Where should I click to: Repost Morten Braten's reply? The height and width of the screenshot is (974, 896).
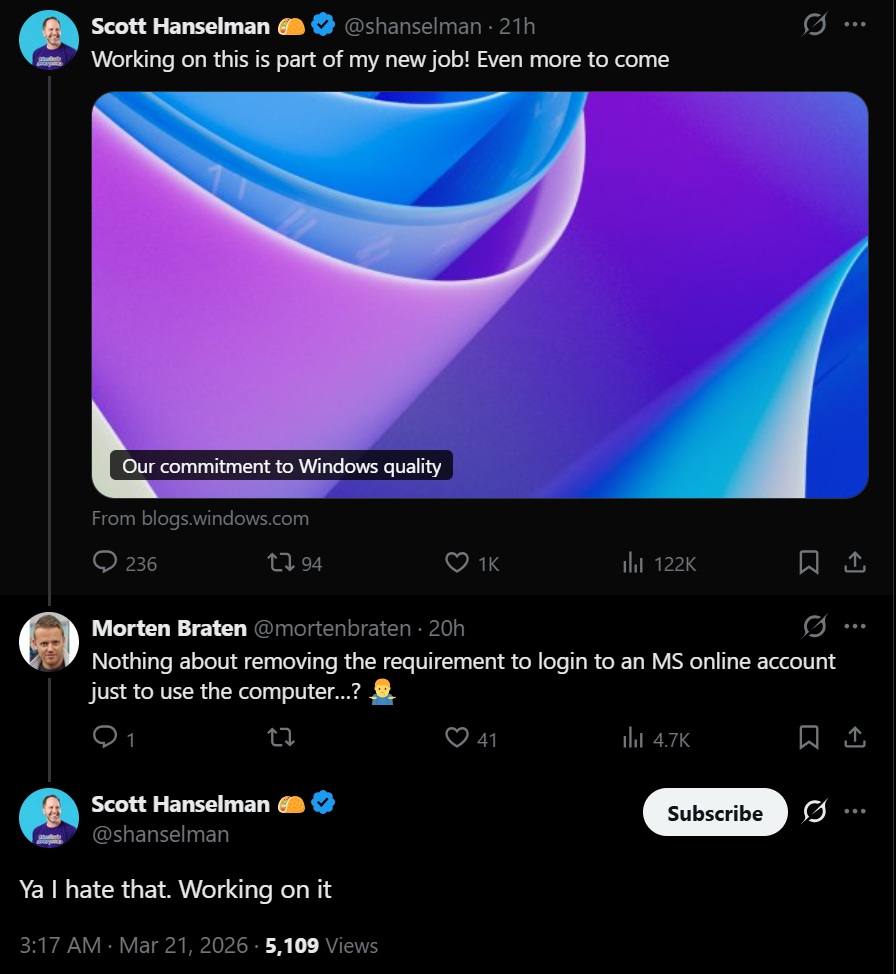tap(281, 738)
